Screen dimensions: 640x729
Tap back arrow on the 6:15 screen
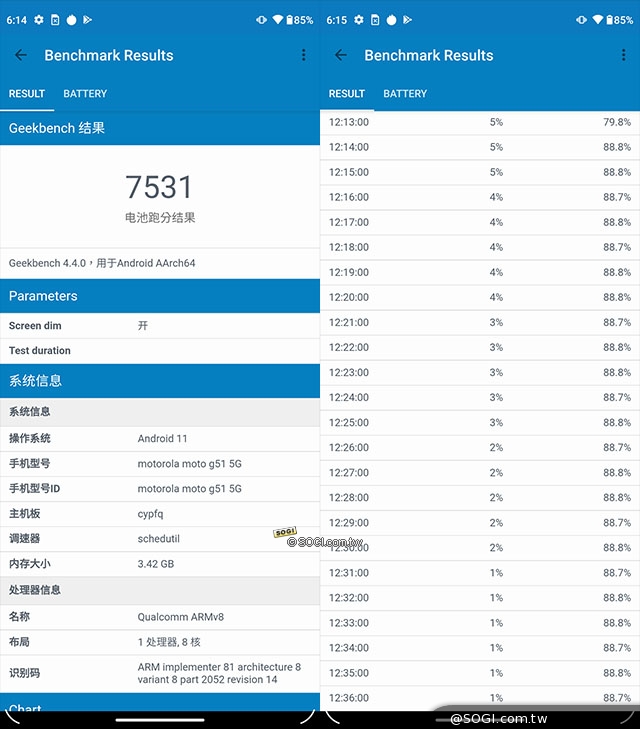tap(341, 56)
